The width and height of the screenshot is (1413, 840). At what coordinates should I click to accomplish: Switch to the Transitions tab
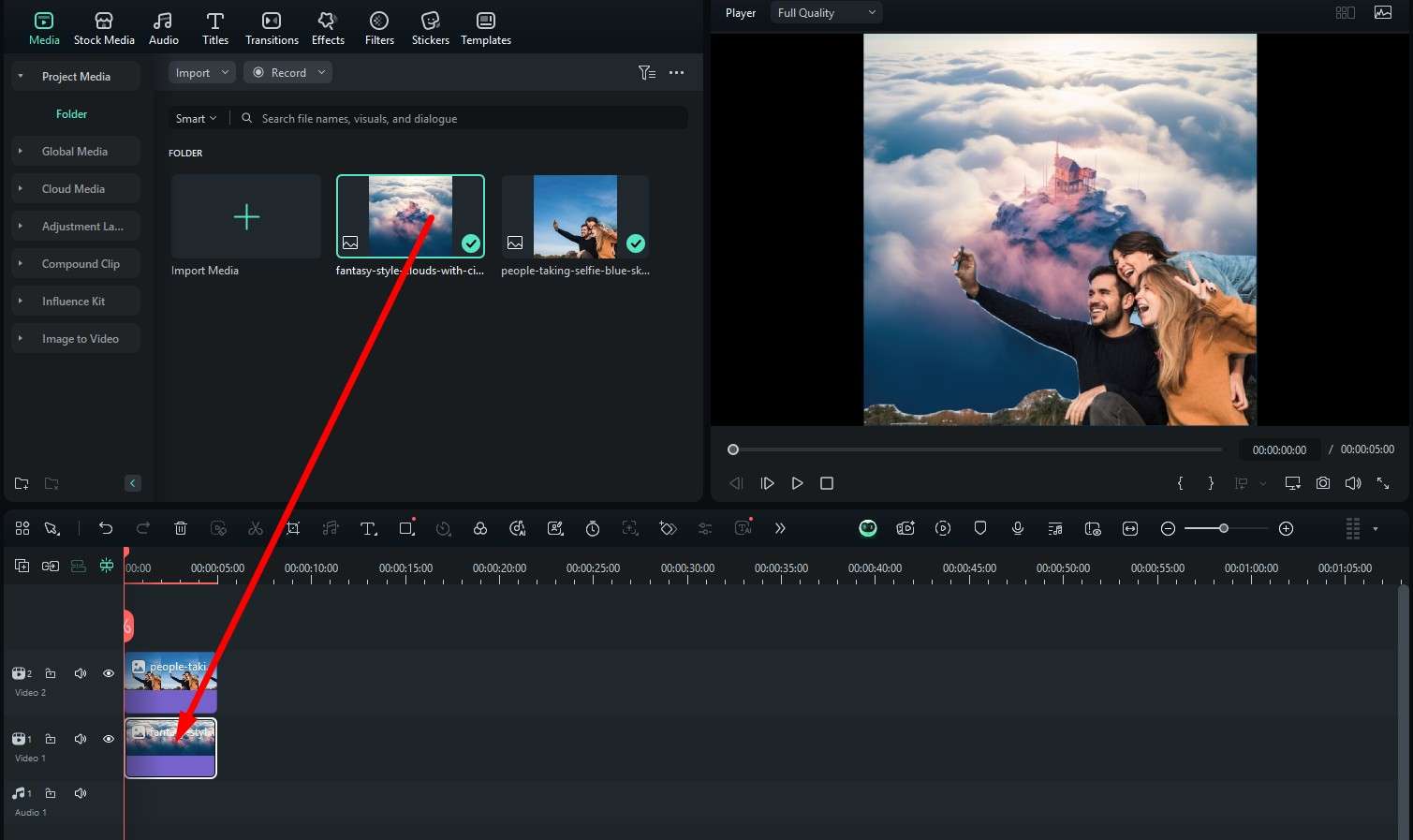(x=272, y=28)
